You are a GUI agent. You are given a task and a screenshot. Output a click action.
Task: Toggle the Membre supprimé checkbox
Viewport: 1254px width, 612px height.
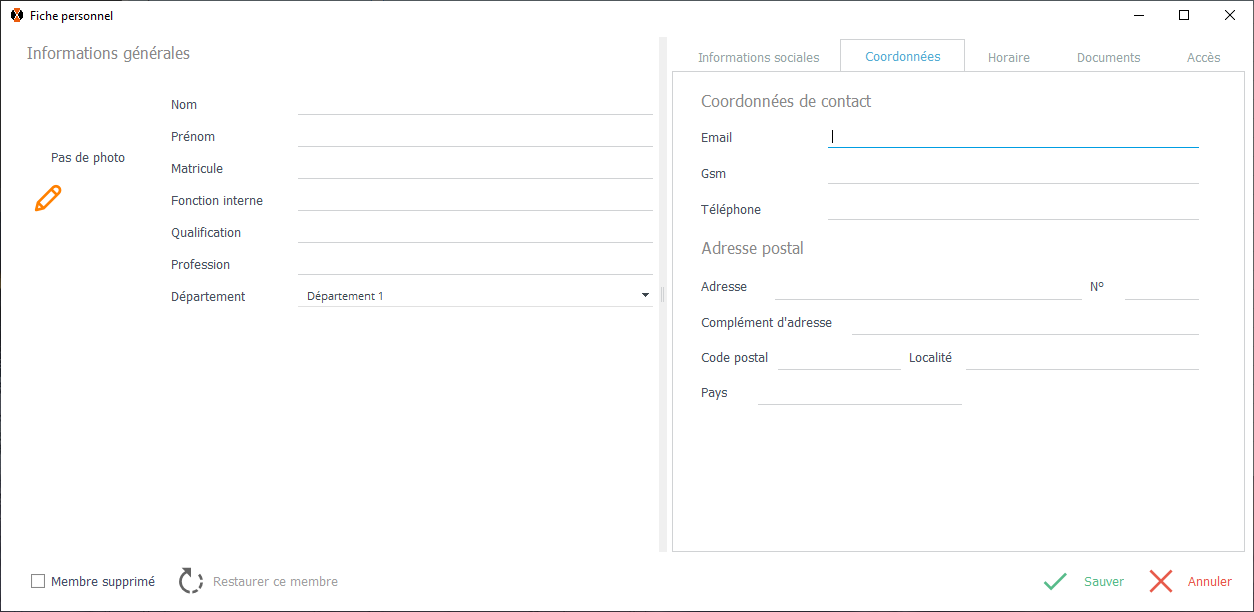[38, 581]
